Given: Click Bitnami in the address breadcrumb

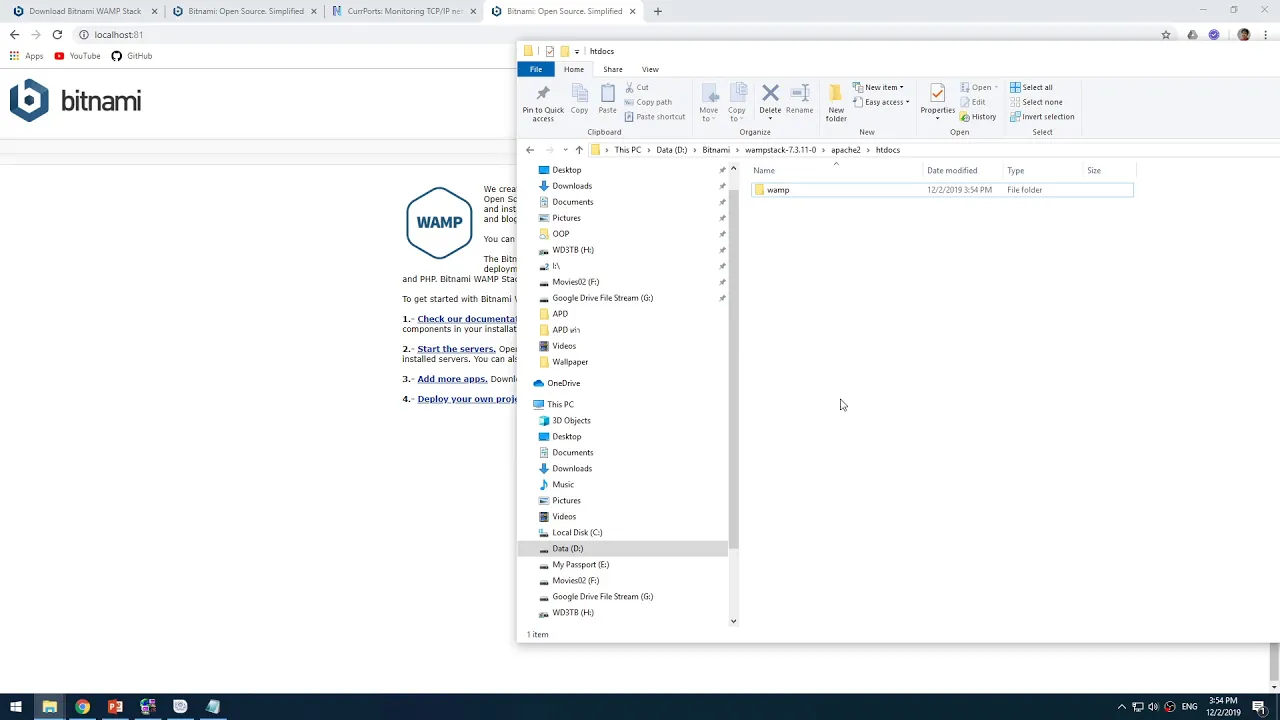Looking at the screenshot, I should tap(716, 150).
